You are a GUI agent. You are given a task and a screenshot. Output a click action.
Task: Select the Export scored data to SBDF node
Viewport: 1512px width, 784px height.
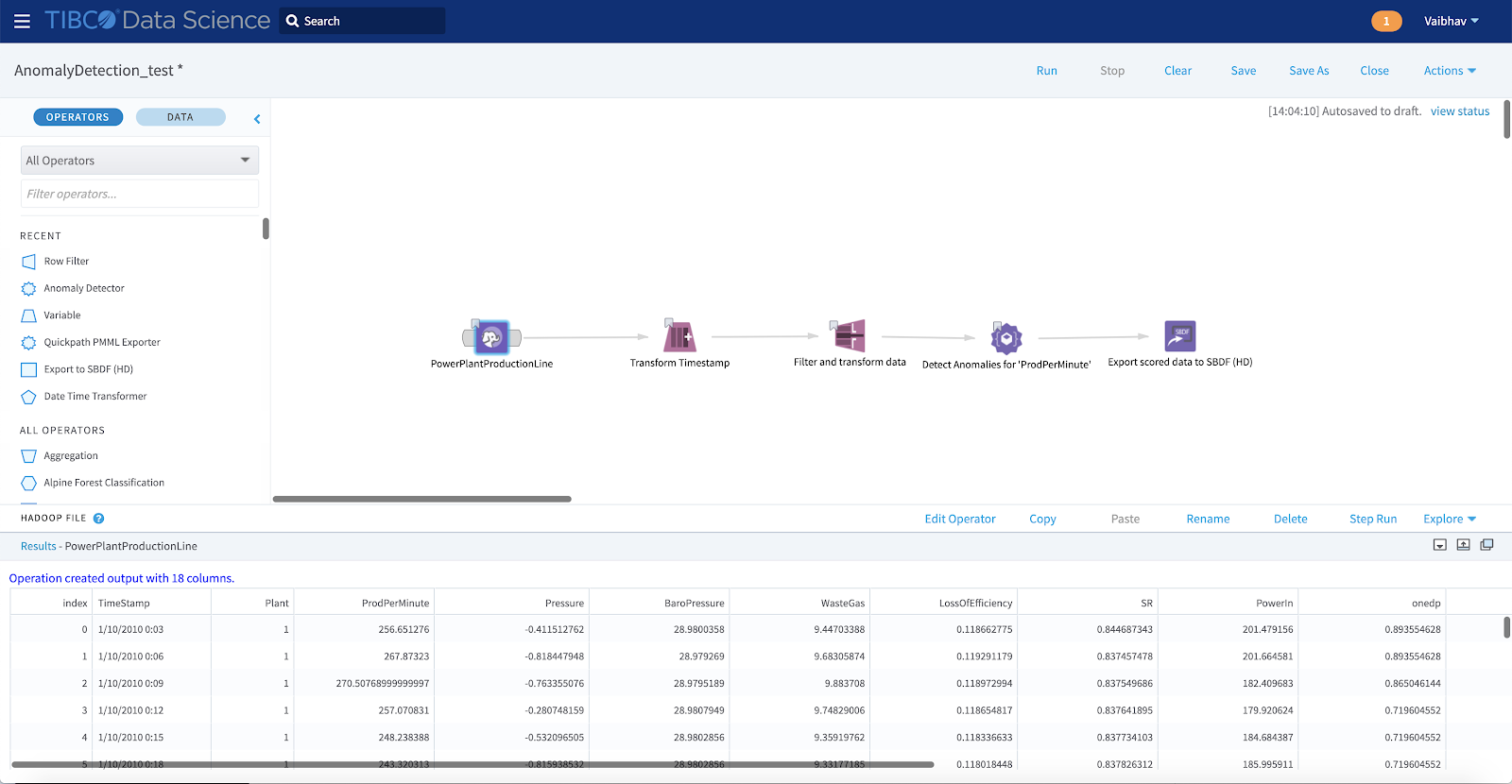tap(1180, 336)
